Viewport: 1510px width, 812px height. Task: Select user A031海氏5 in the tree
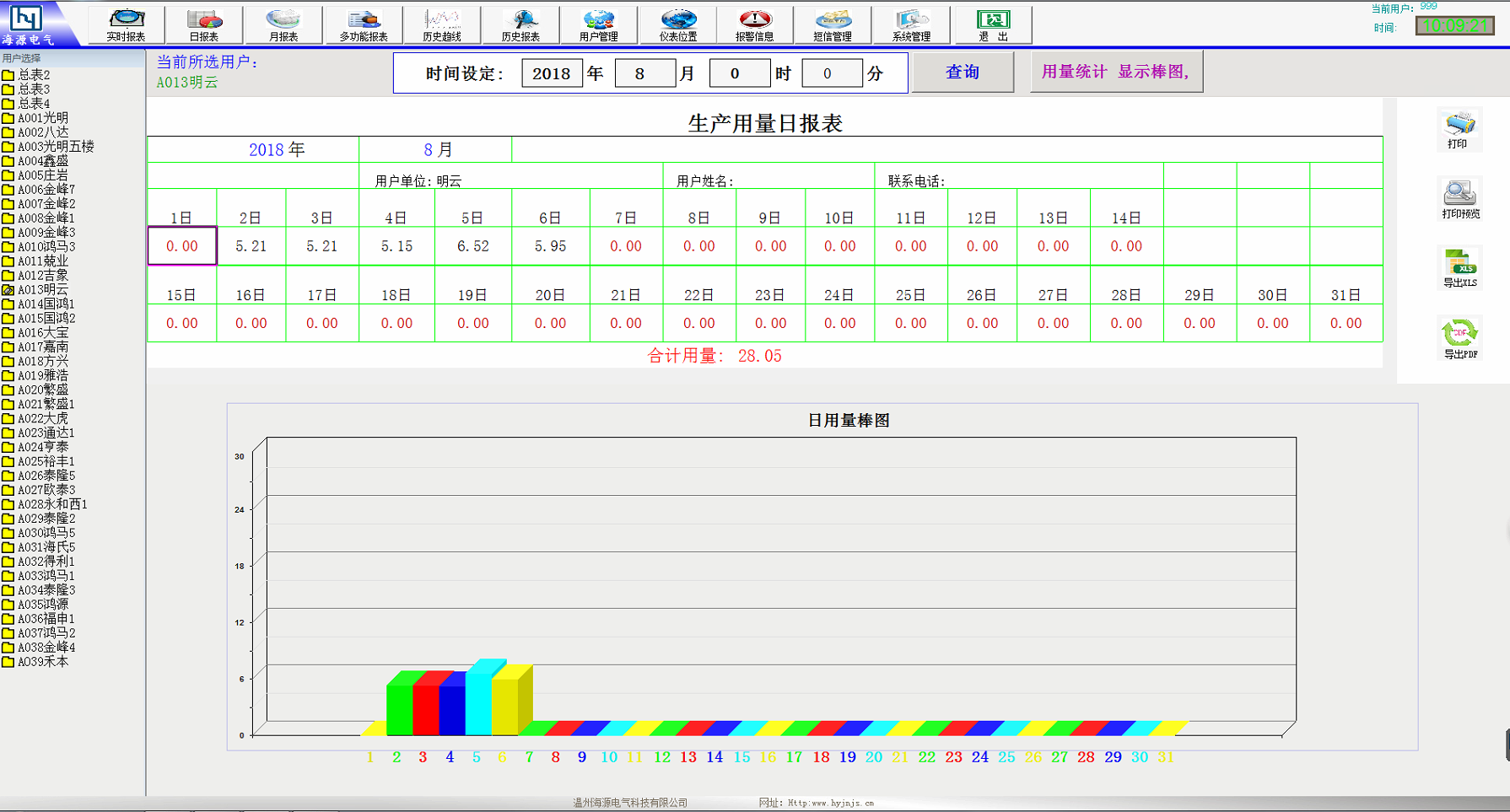(46, 547)
